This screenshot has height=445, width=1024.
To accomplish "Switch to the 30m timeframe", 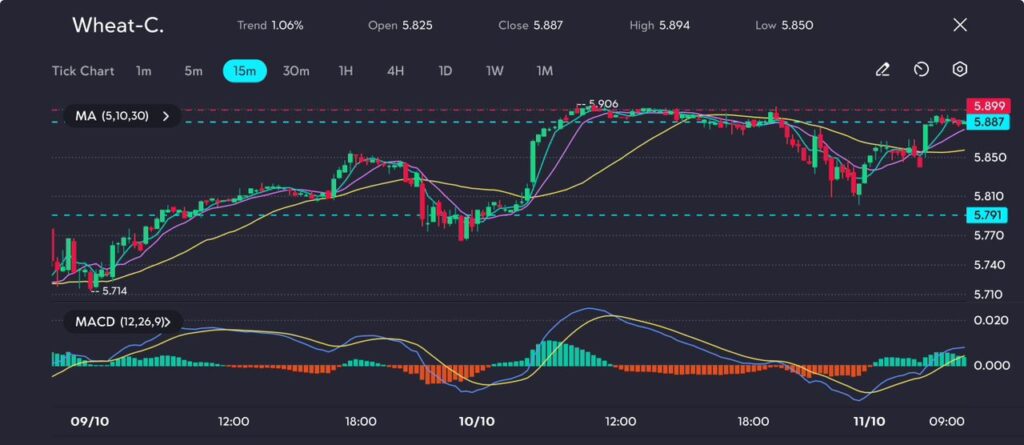I will pos(296,71).
